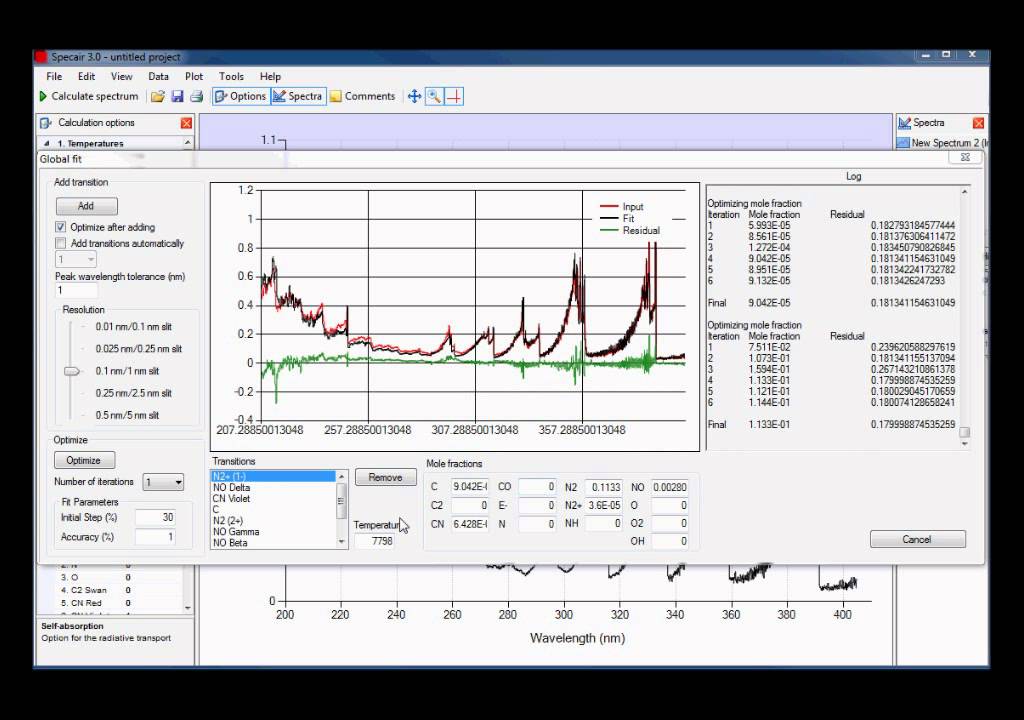Enable Add transitions automatically checkbox
Image resolution: width=1024 pixels, height=720 pixels.
[x=61, y=243]
